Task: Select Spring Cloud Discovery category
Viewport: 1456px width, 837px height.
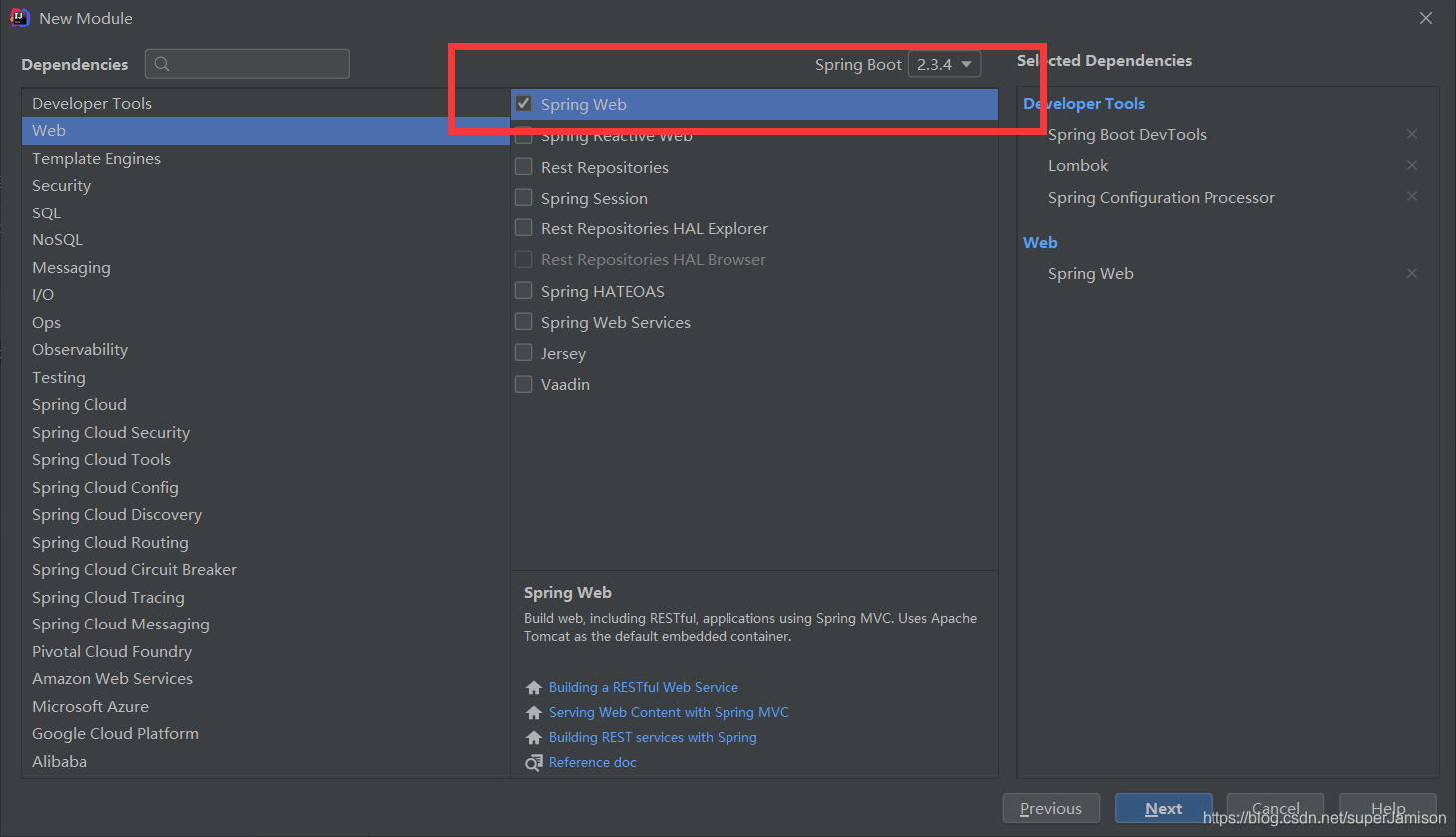Action: point(265,515)
